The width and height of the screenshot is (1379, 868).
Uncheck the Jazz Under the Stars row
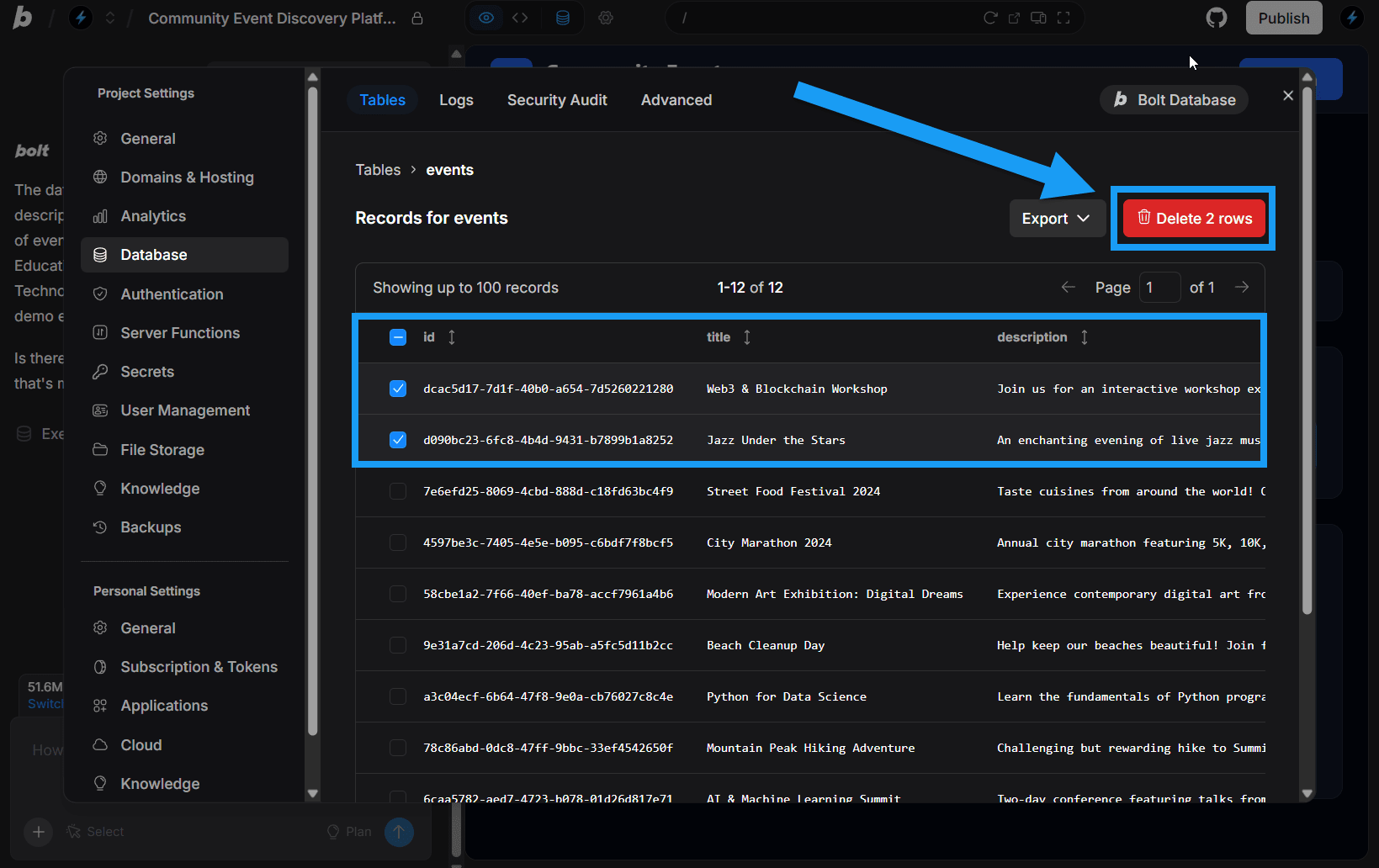click(x=397, y=439)
